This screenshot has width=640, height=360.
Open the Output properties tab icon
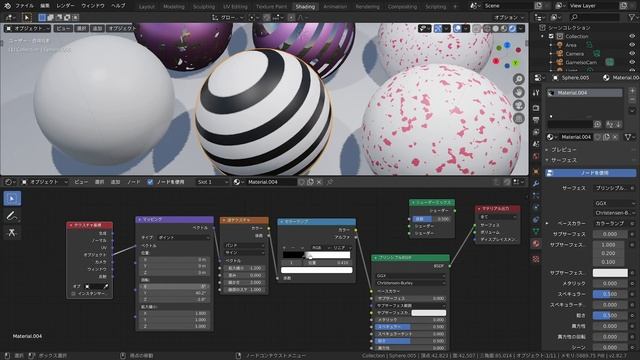(x=536, y=120)
